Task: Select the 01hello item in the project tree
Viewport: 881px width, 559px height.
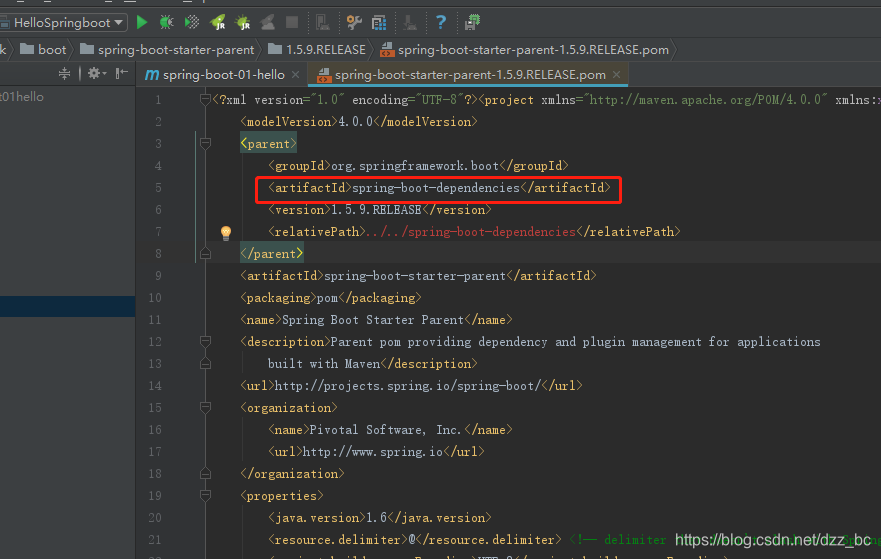Action: coord(22,97)
